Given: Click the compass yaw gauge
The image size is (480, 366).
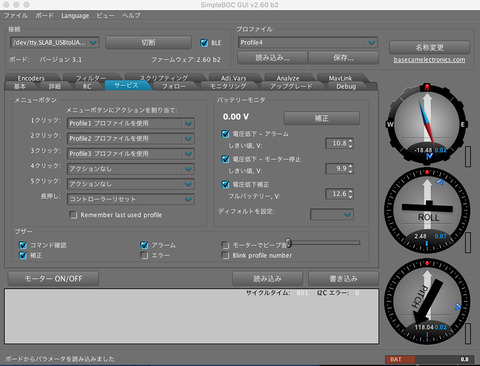Looking at the screenshot, I should [x=427, y=124].
